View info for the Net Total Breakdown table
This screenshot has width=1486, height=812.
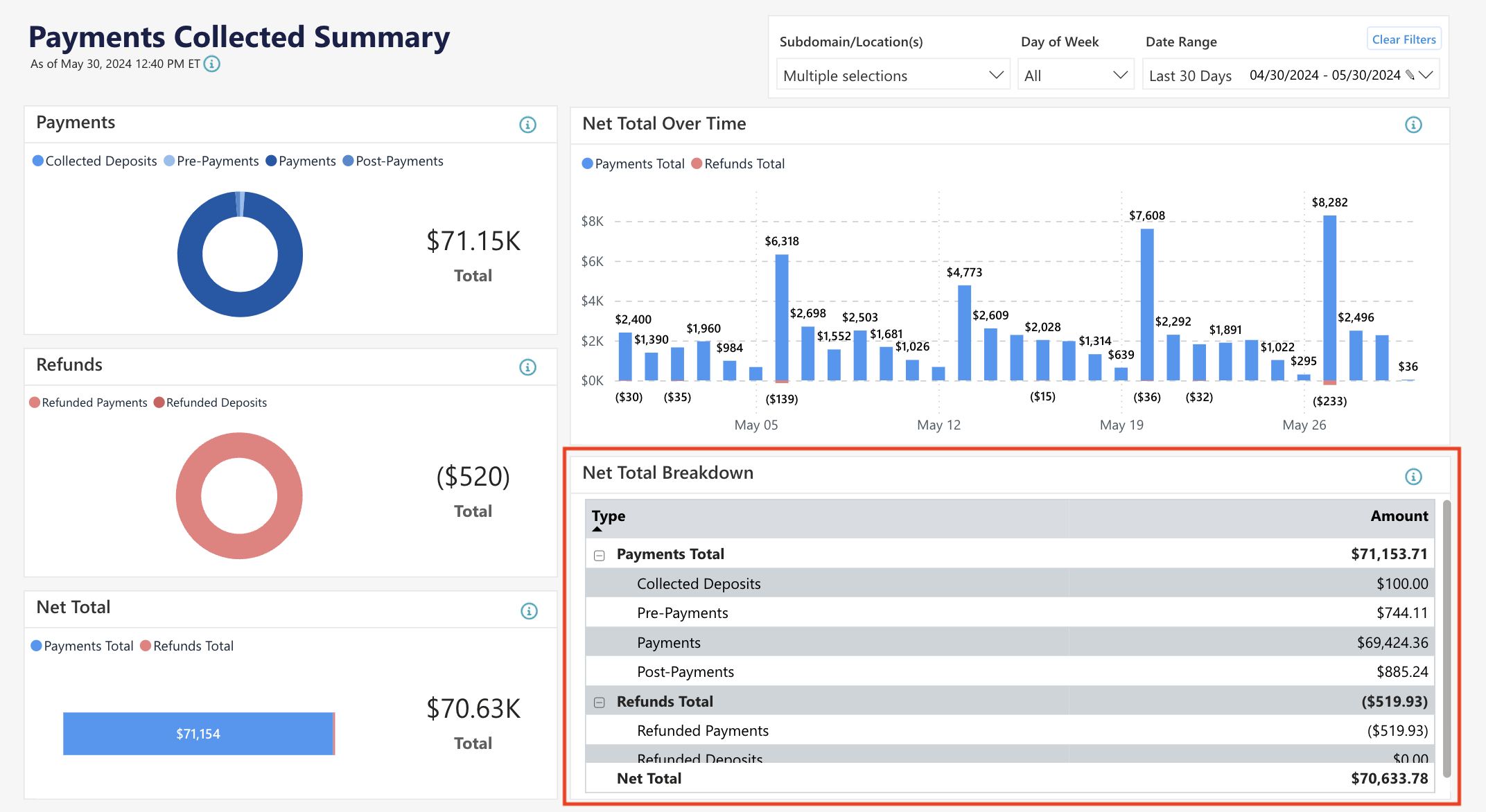(1413, 476)
